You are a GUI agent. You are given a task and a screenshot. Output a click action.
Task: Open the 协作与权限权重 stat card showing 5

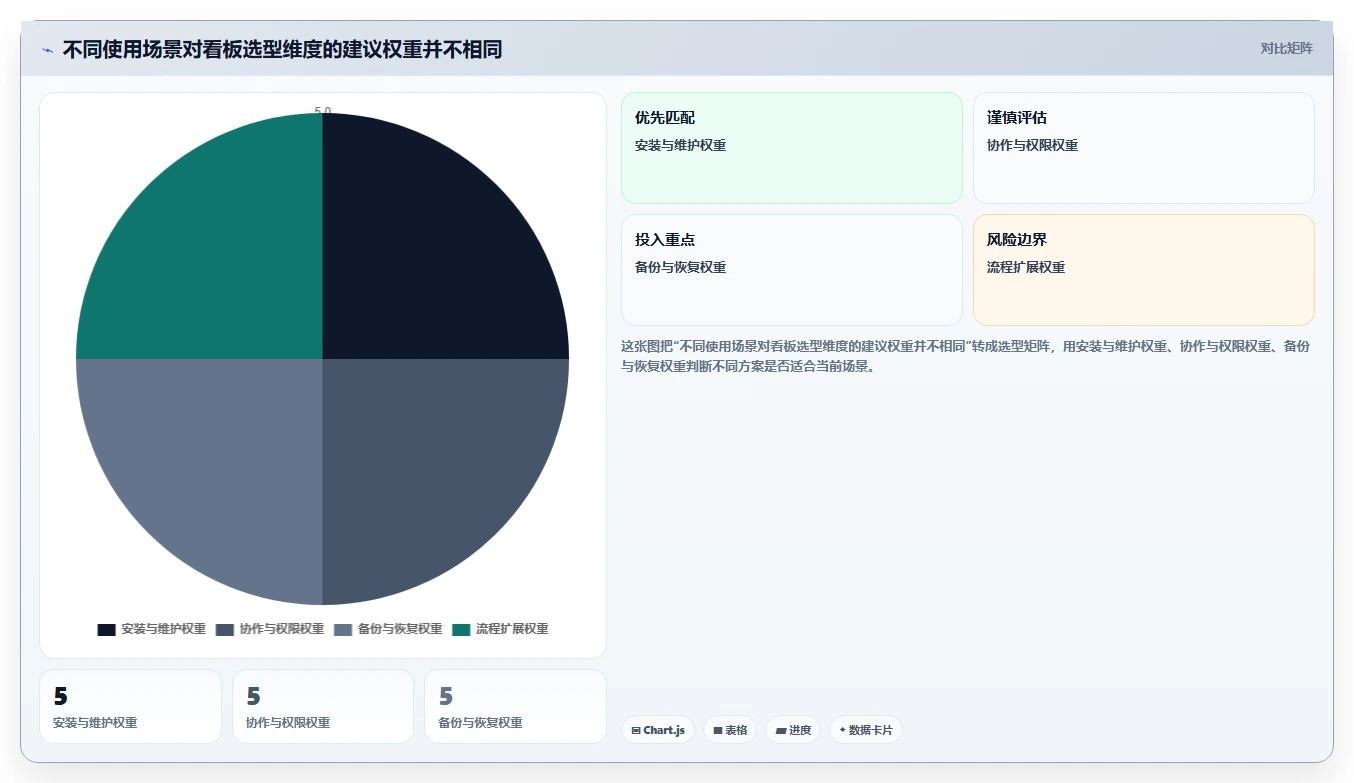click(323, 706)
